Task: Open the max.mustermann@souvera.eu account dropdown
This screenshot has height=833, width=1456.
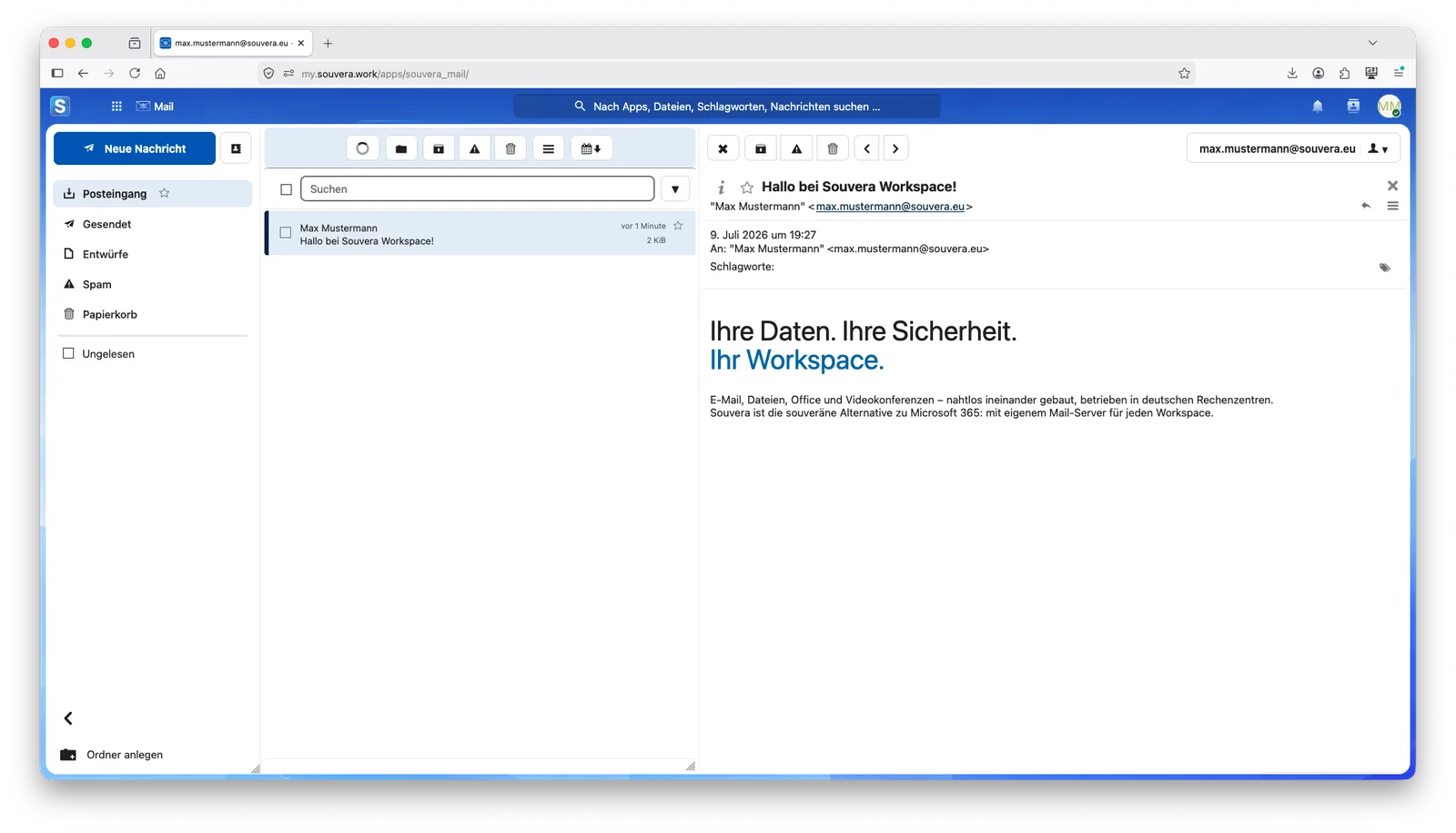Action: pyautogui.click(x=1293, y=148)
